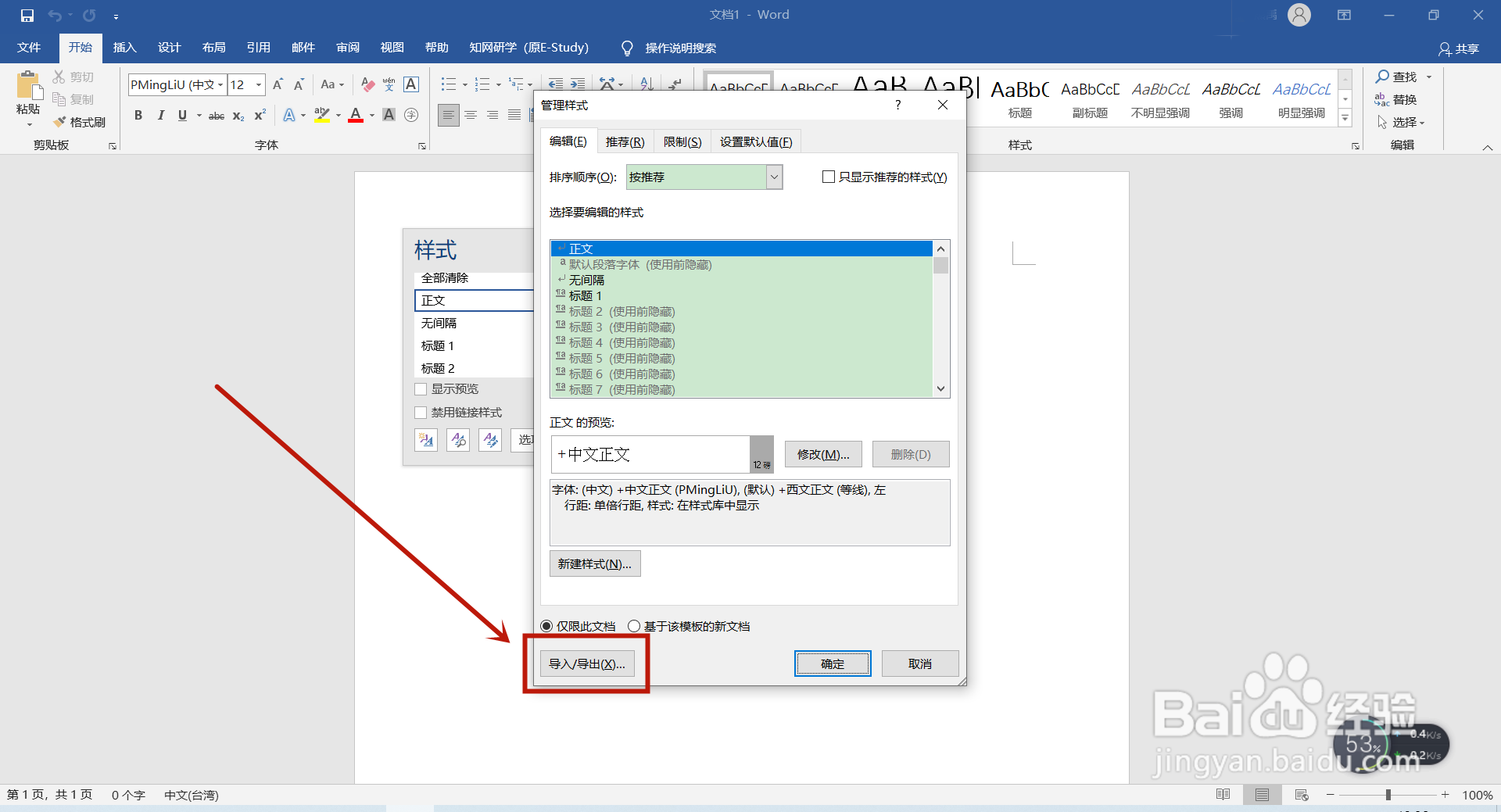This screenshot has width=1501, height=812.
Task: Apply subscript formatting
Action: (238, 116)
